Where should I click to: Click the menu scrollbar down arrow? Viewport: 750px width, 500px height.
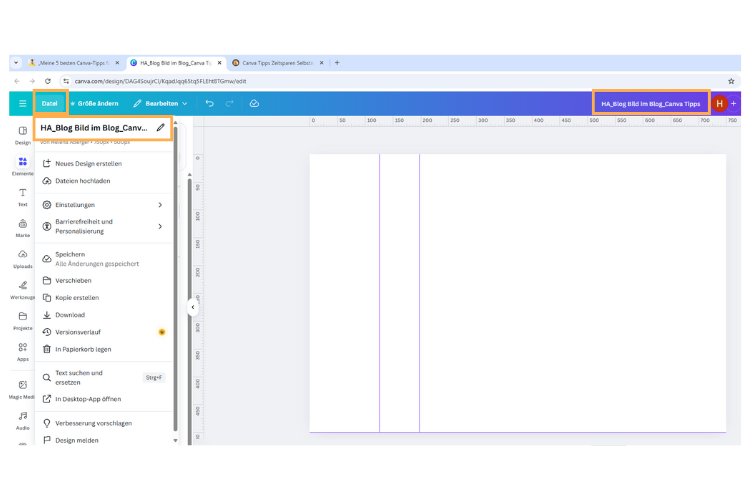pos(175,441)
